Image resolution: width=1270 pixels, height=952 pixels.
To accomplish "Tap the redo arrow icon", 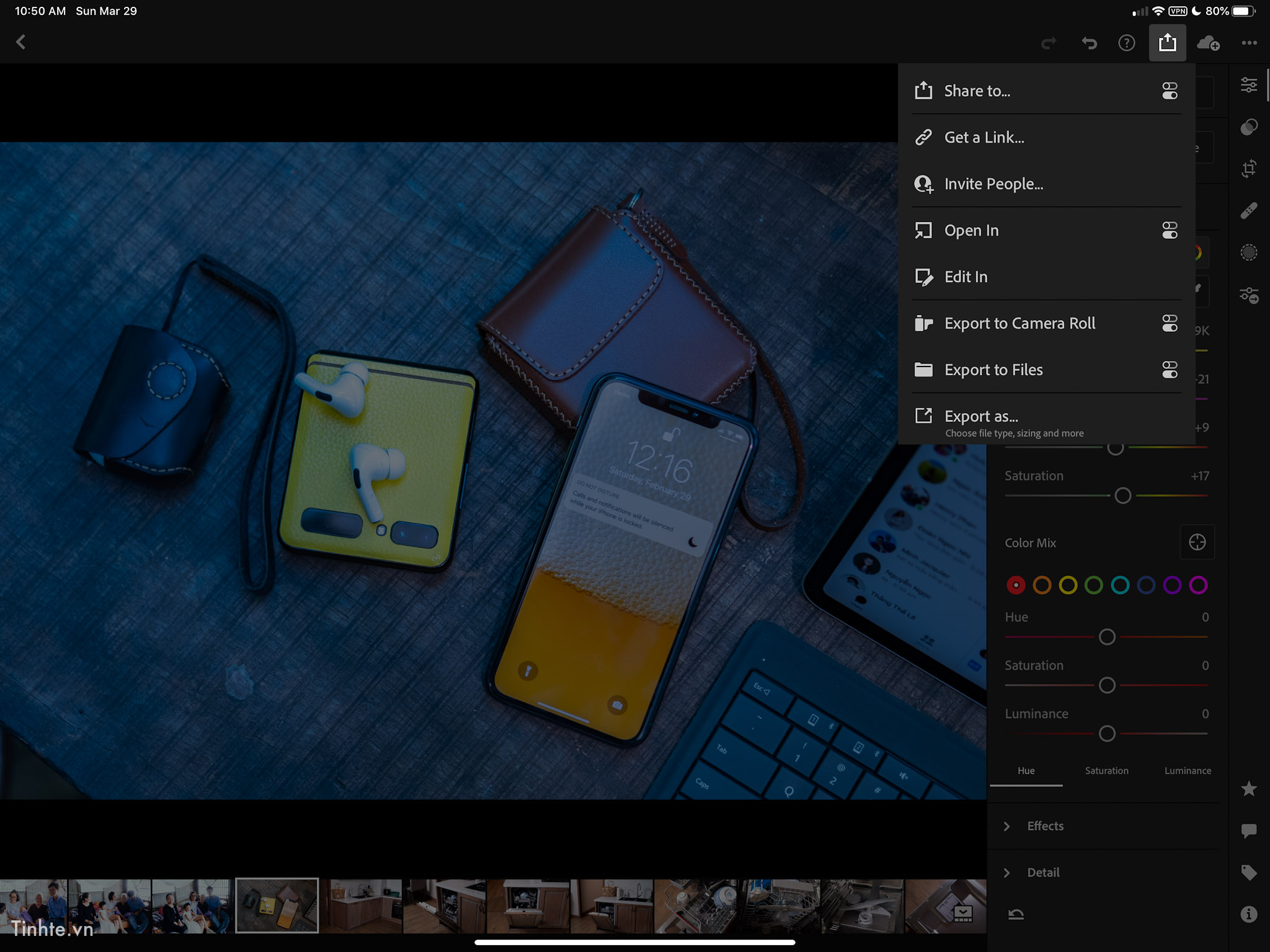I will [x=1049, y=43].
